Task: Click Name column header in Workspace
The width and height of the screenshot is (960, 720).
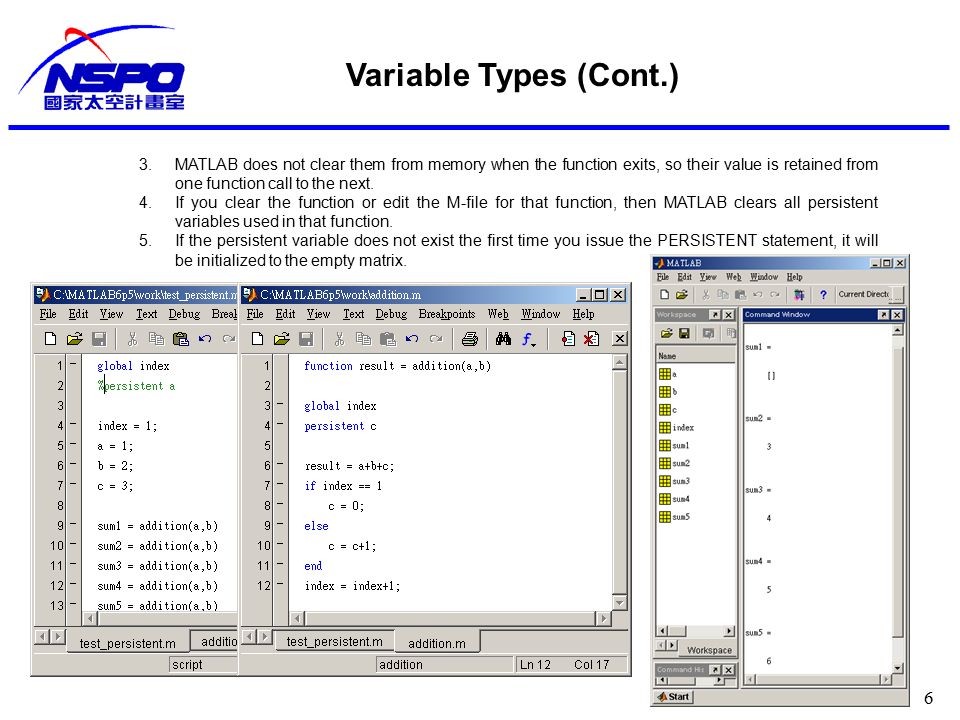Action: pos(696,356)
